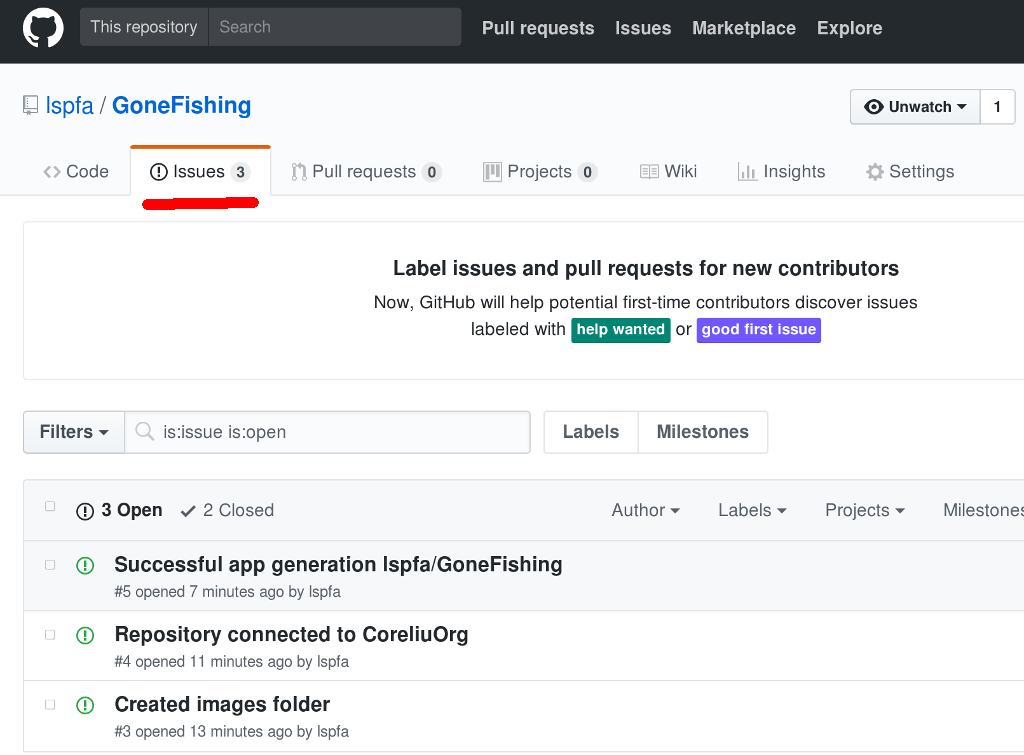
Task: Show the 2 Closed issues
Action: click(227, 510)
